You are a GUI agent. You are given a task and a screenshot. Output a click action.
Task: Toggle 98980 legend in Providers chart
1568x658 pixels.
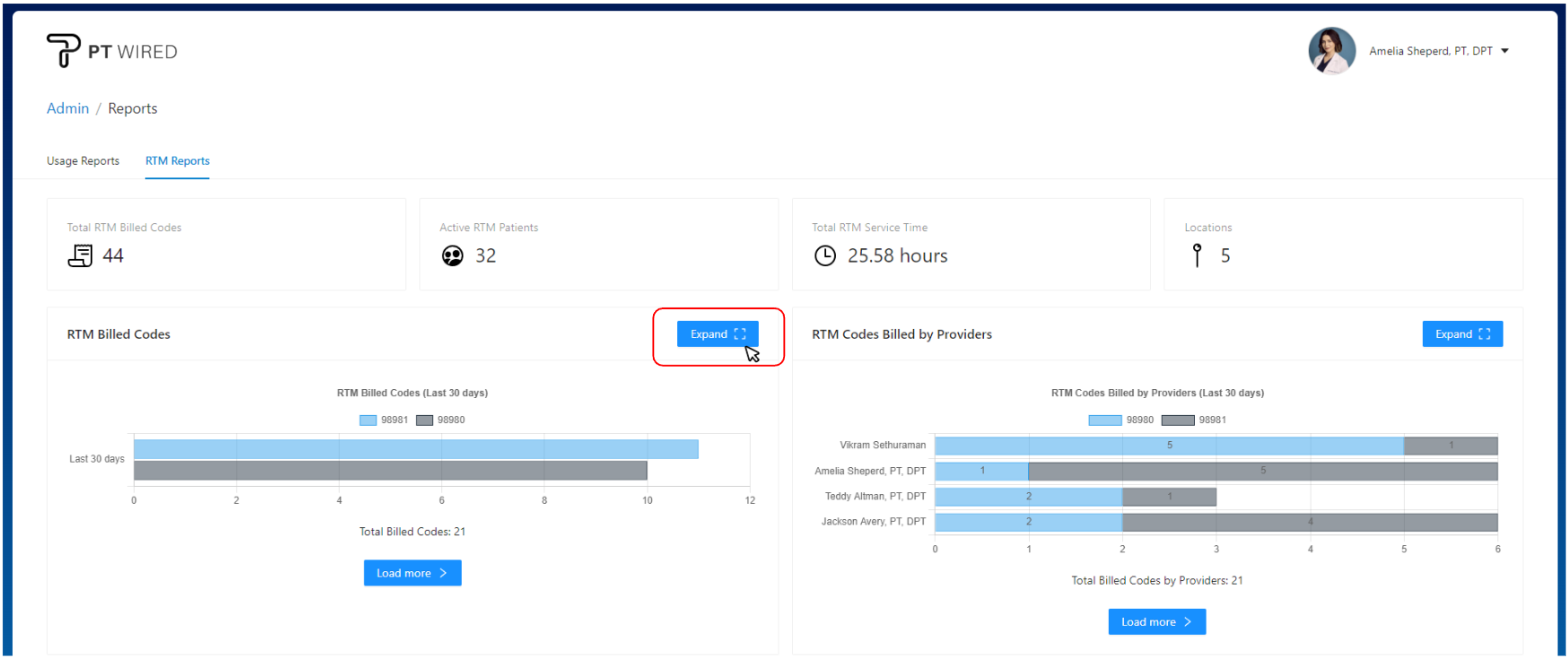1121,420
